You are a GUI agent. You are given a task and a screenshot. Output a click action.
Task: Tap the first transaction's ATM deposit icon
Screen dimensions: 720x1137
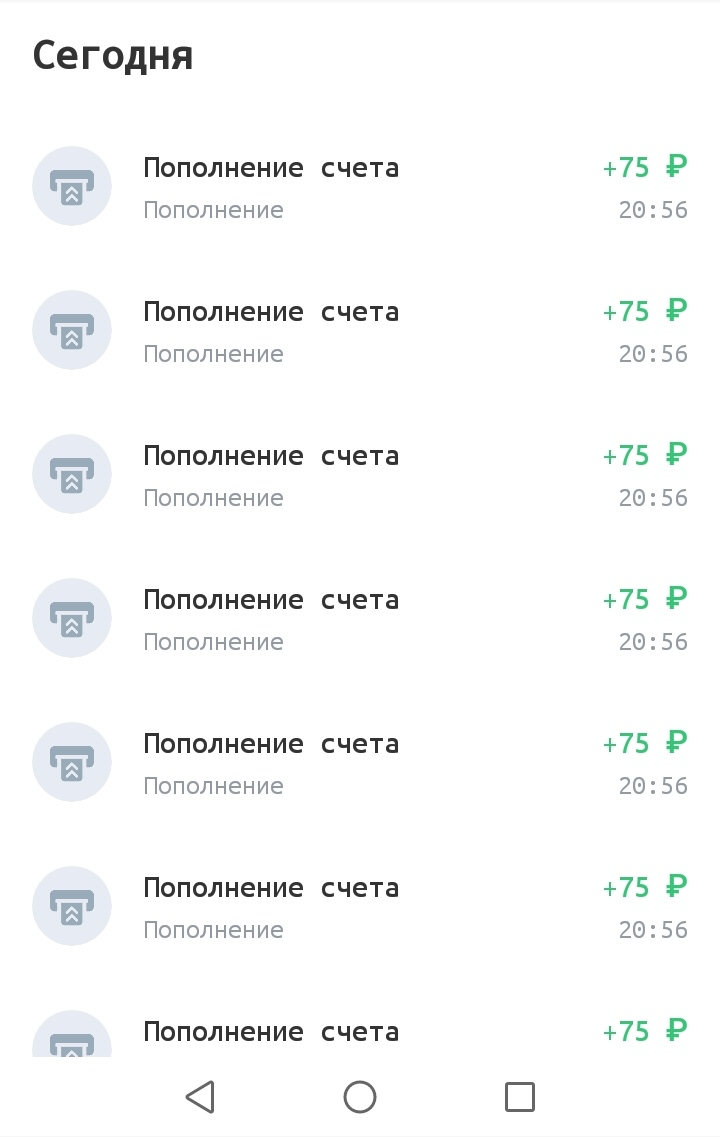click(72, 186)
